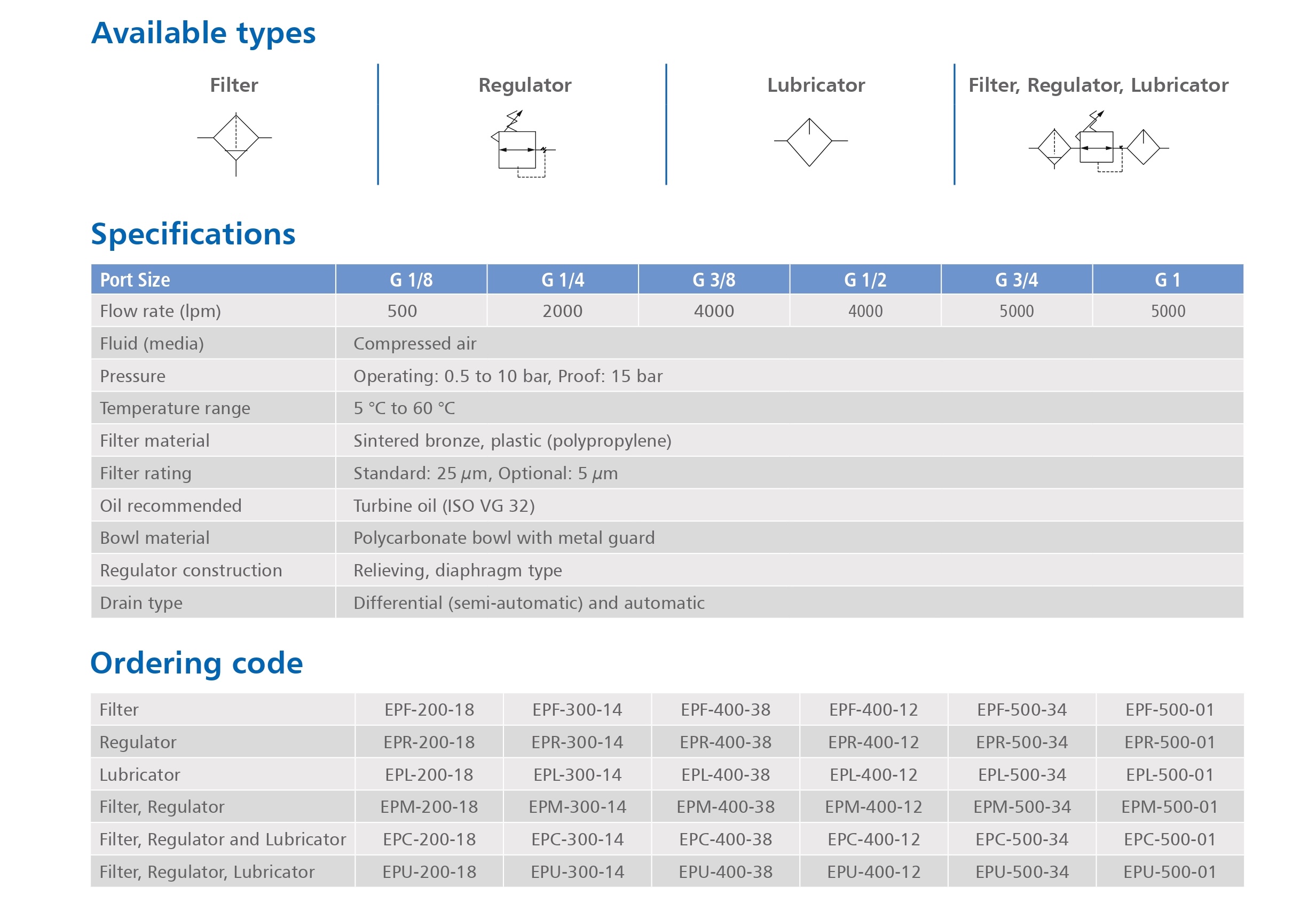Click ordering code EPU-500-01
1316x919 pixels.
click(x=1169, y=872)
